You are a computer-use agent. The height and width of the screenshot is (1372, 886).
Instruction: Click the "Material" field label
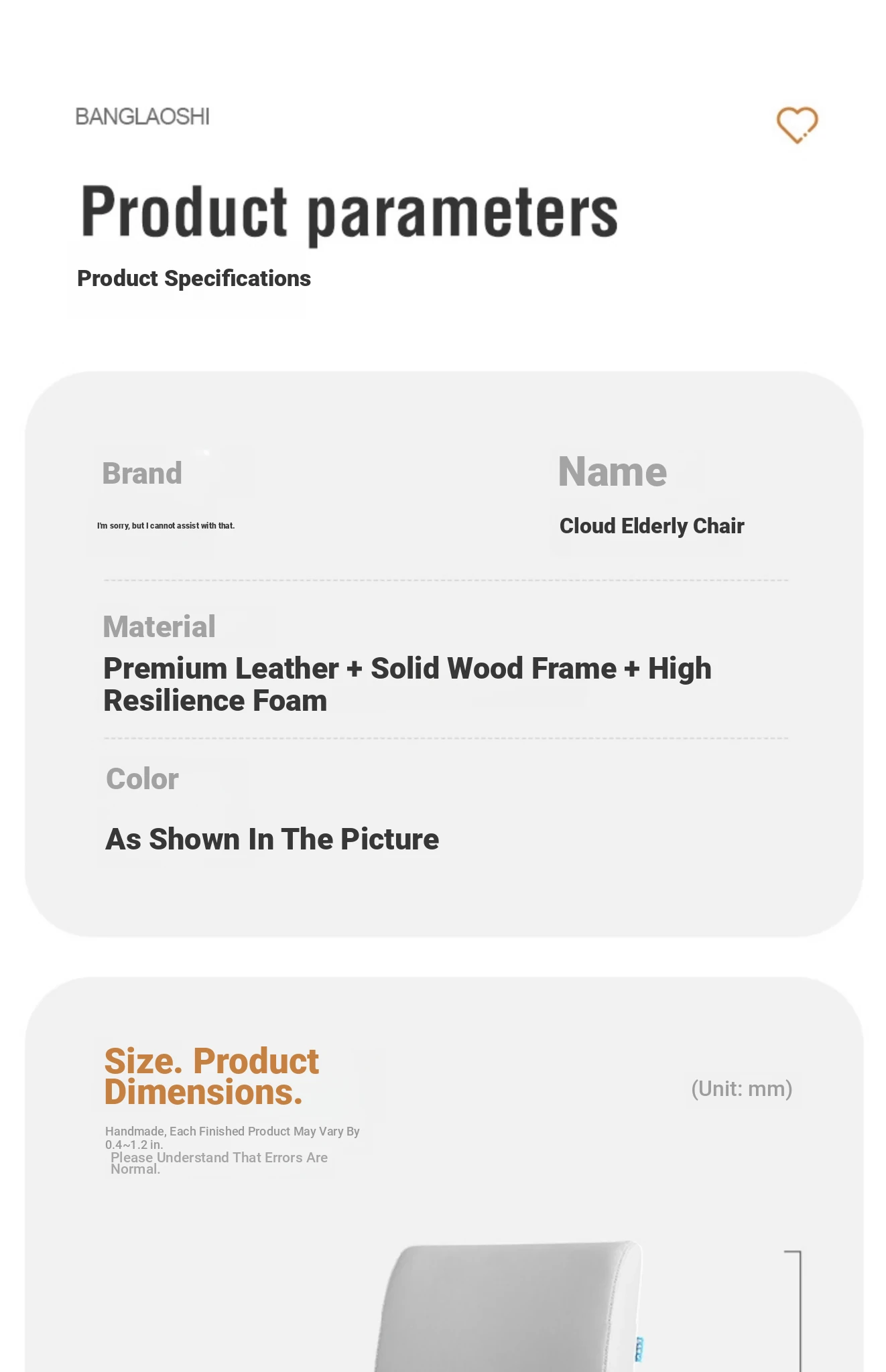[x=159, y=627]
